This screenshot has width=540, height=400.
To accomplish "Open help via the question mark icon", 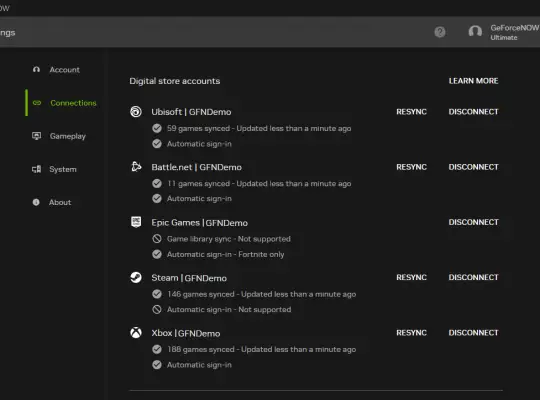I will (440, 32).
